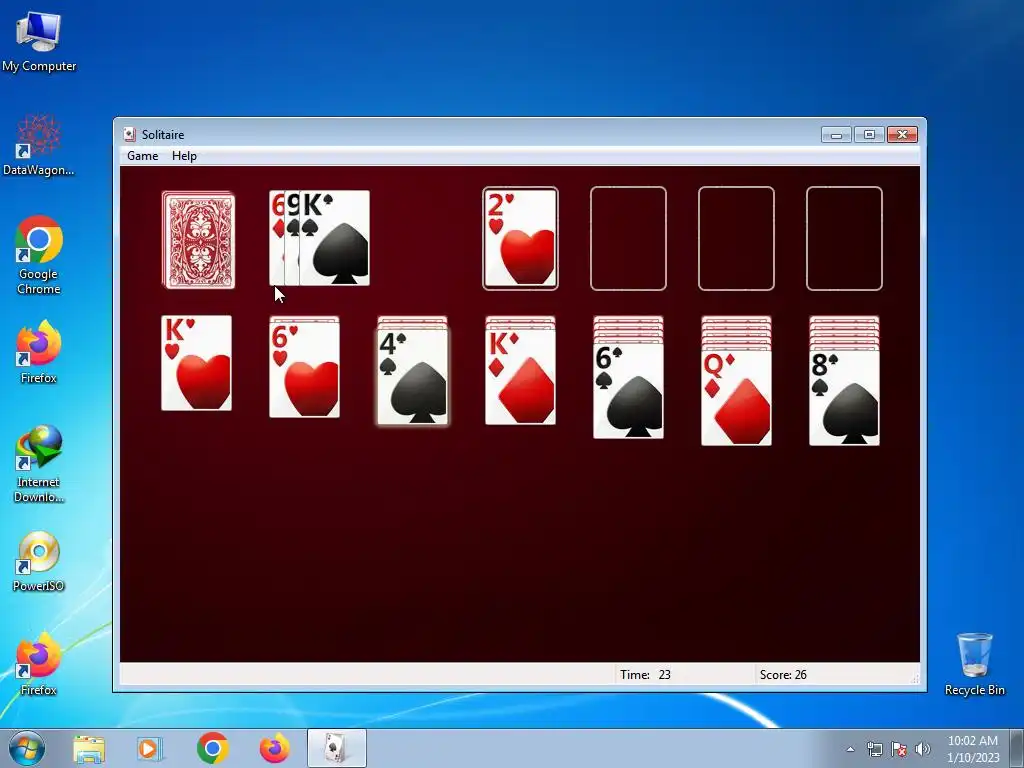Maximize the Solitaire window

[x=869, y=135]
